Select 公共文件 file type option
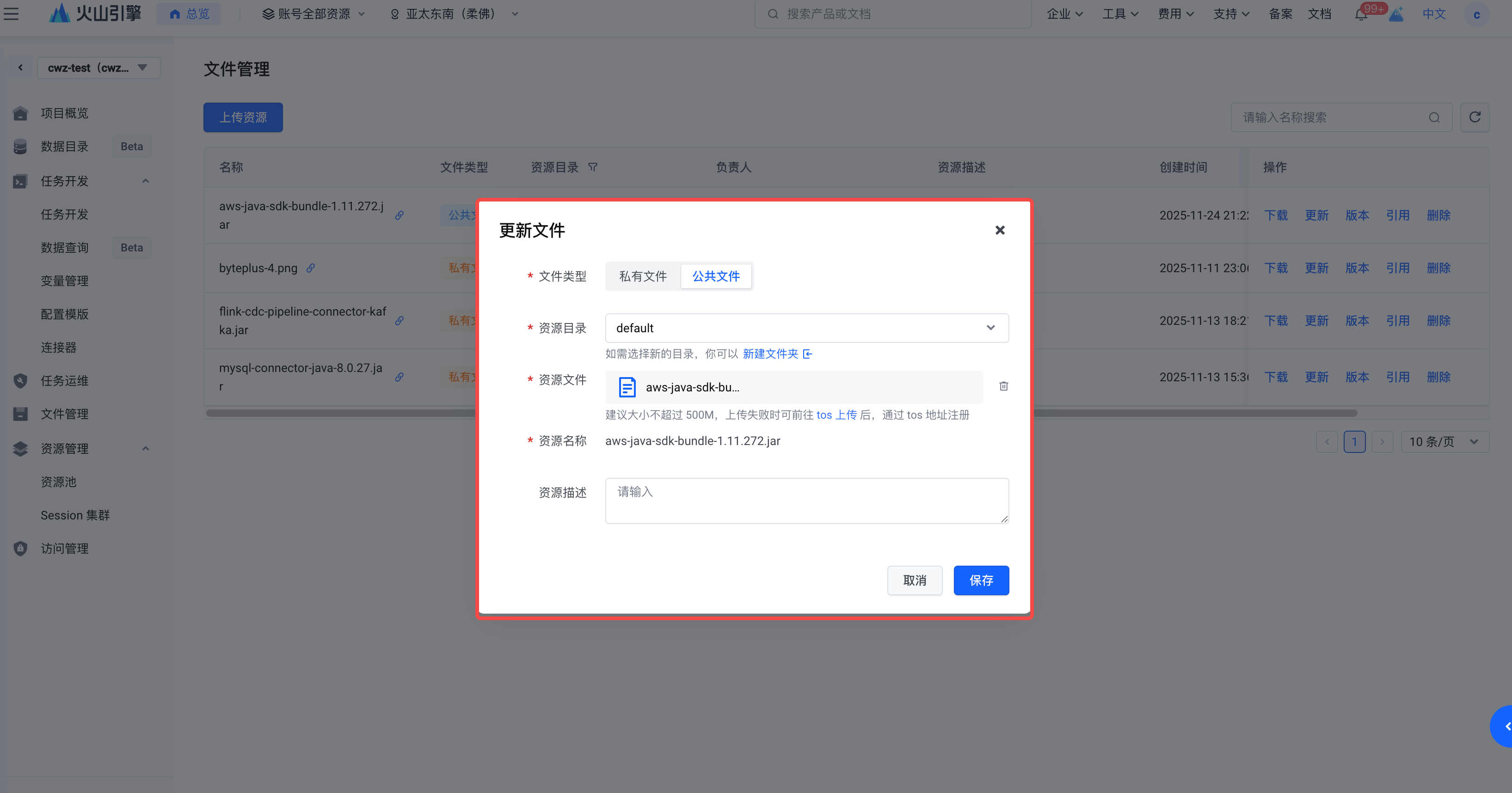This screenshot has width=1512, height=793. 715,276
